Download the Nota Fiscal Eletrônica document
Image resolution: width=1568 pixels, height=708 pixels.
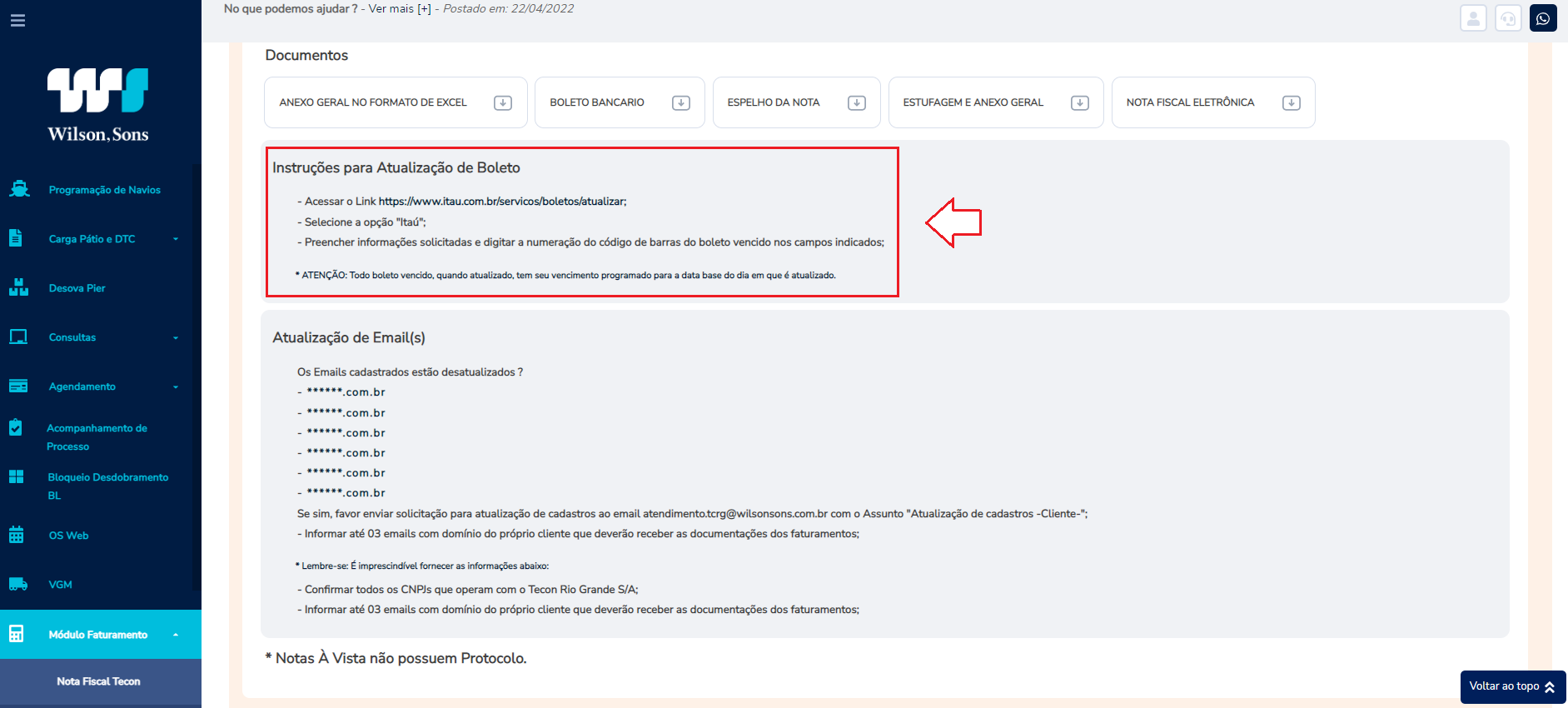point(1292,102)
